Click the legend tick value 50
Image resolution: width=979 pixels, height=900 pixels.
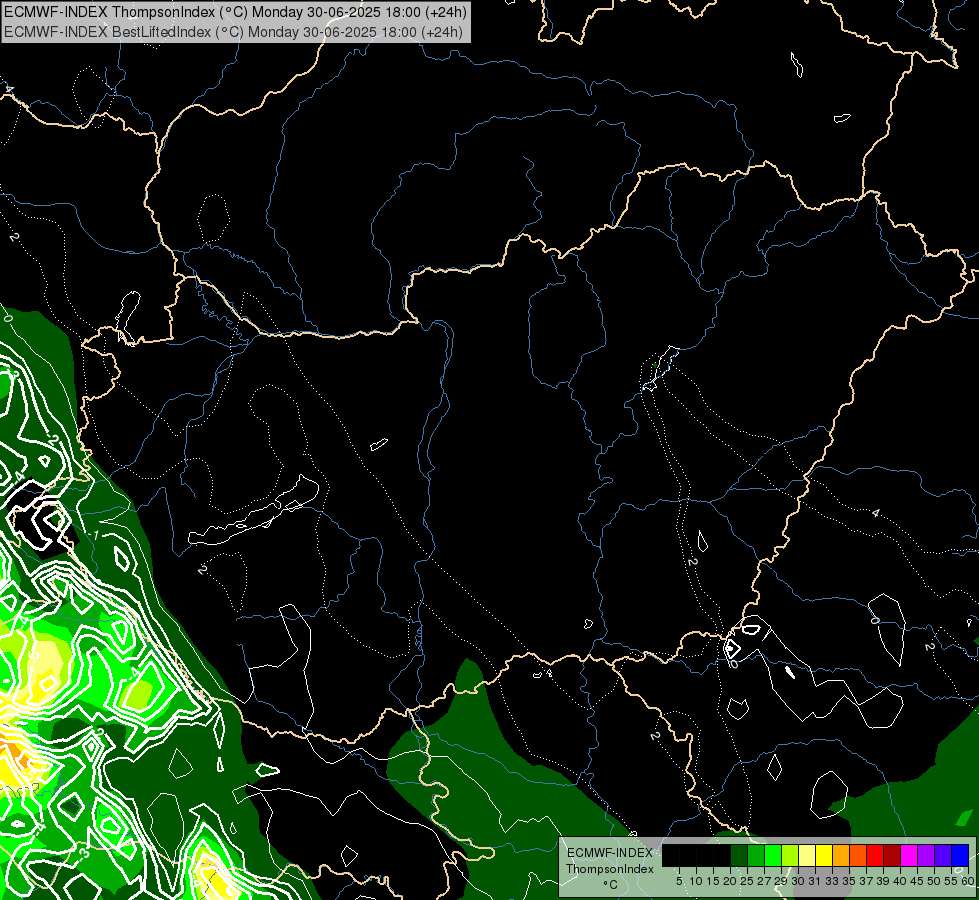pyautogui.click(x=935, y=881)
